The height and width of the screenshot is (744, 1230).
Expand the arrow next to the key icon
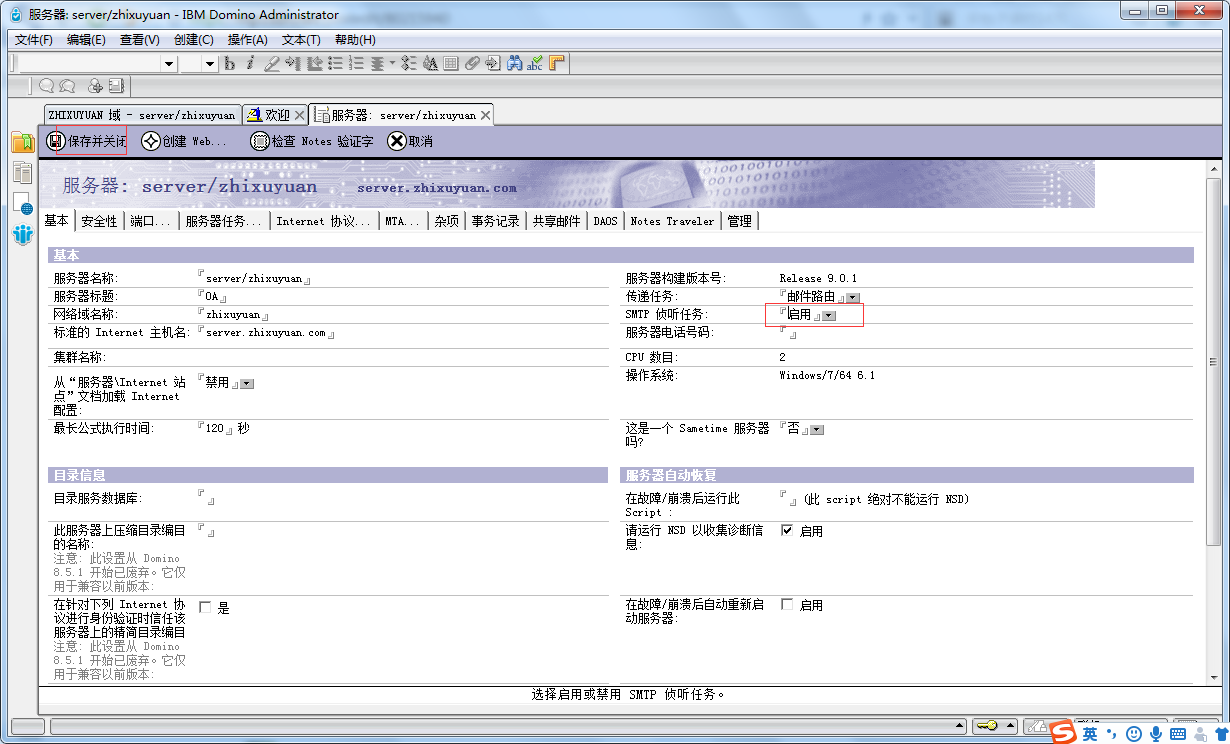point(1009,726)
